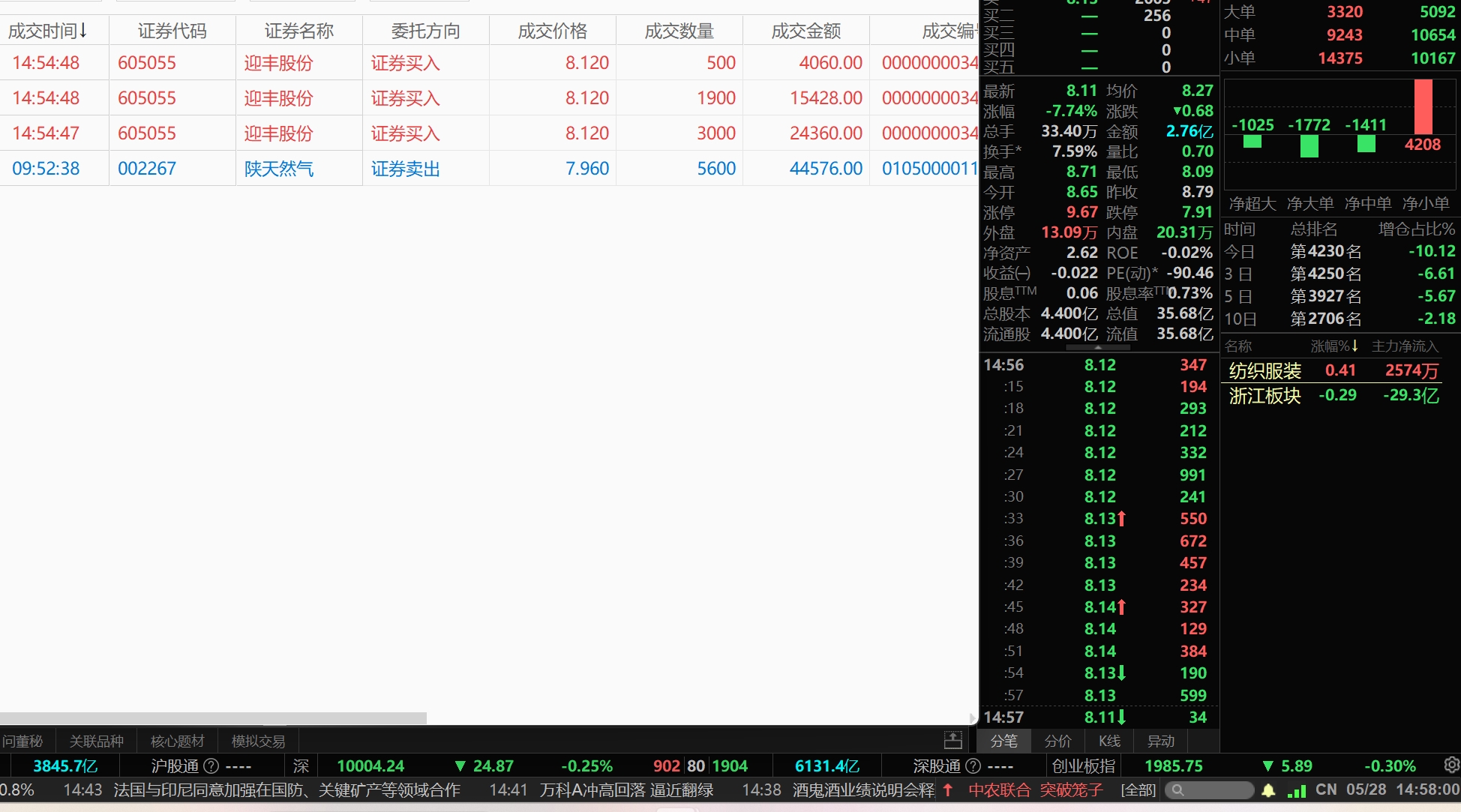Click the 证券名称 column header
The width and height of the screenshot is (1461, 812).
coord(299,31)
